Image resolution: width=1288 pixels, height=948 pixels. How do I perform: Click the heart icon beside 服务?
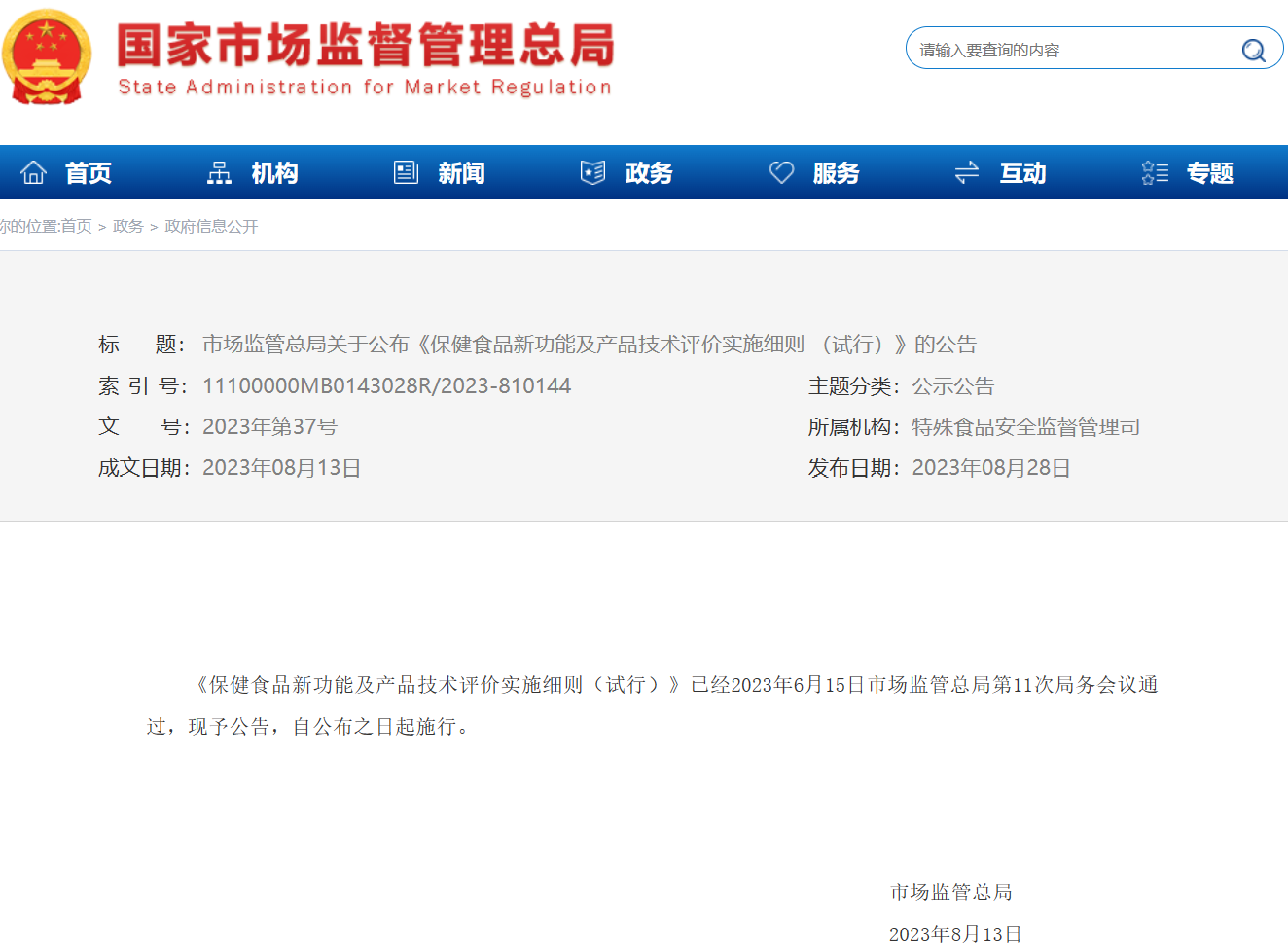click(781, 172)
